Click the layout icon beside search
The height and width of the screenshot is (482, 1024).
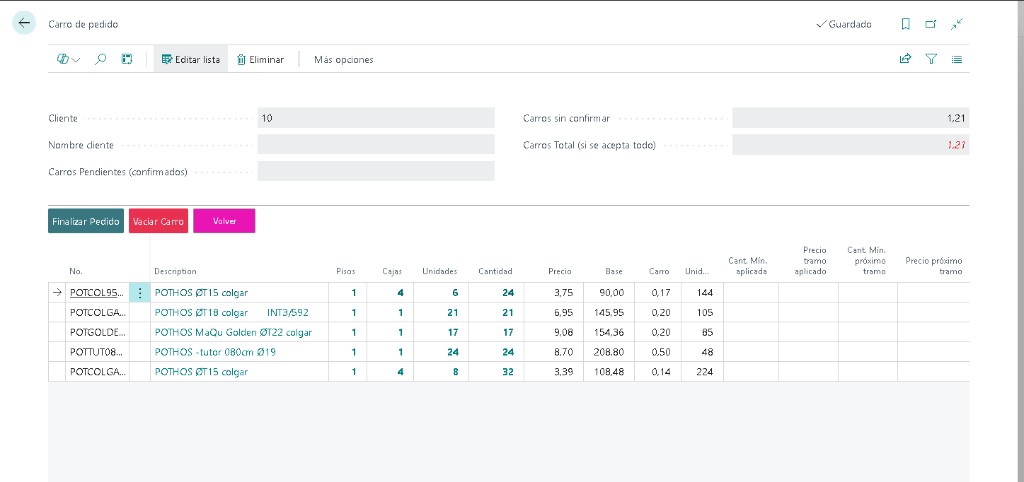[x=127, y=59]
